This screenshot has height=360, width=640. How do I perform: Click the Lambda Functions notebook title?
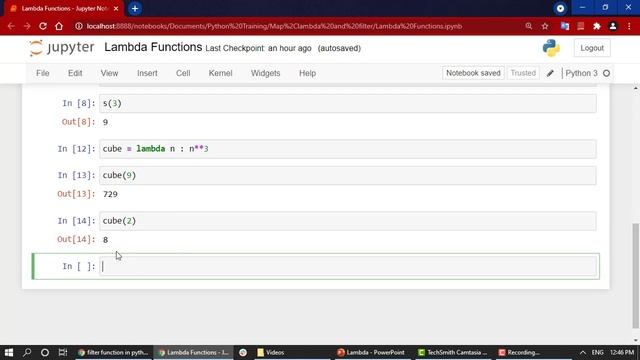pos(153,47)
